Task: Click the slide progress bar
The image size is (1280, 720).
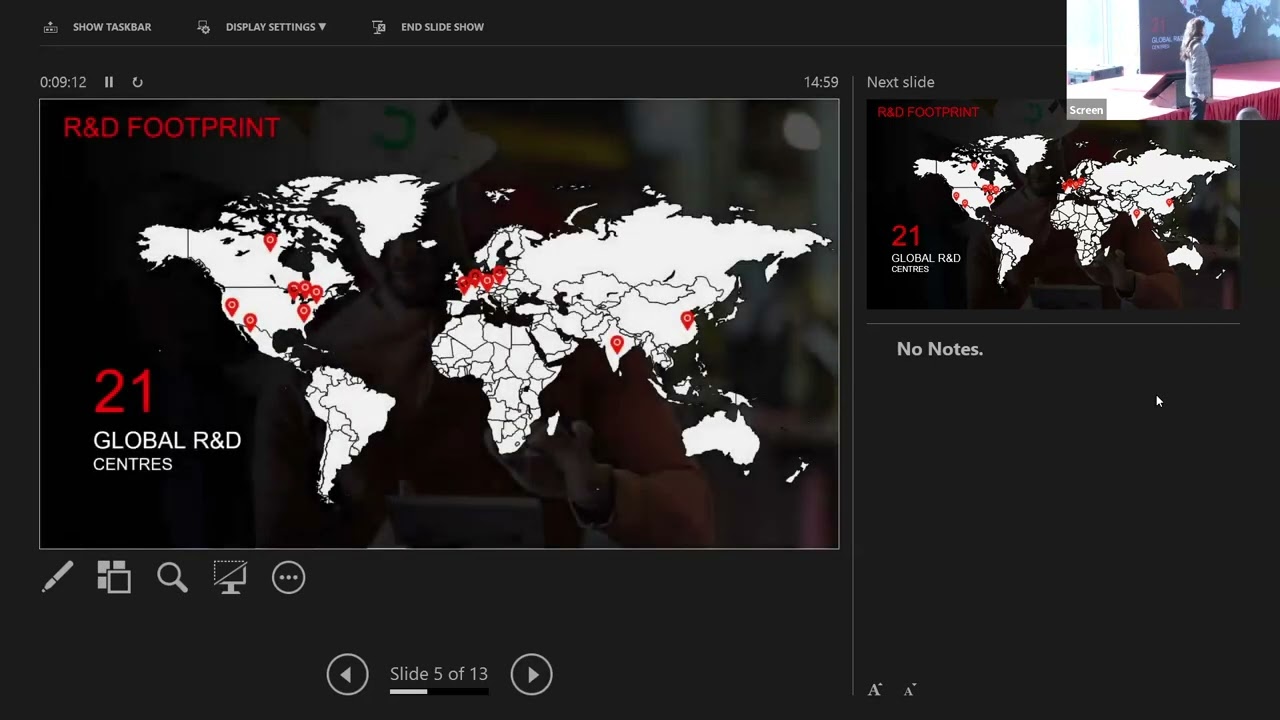Action: point(439,691)
